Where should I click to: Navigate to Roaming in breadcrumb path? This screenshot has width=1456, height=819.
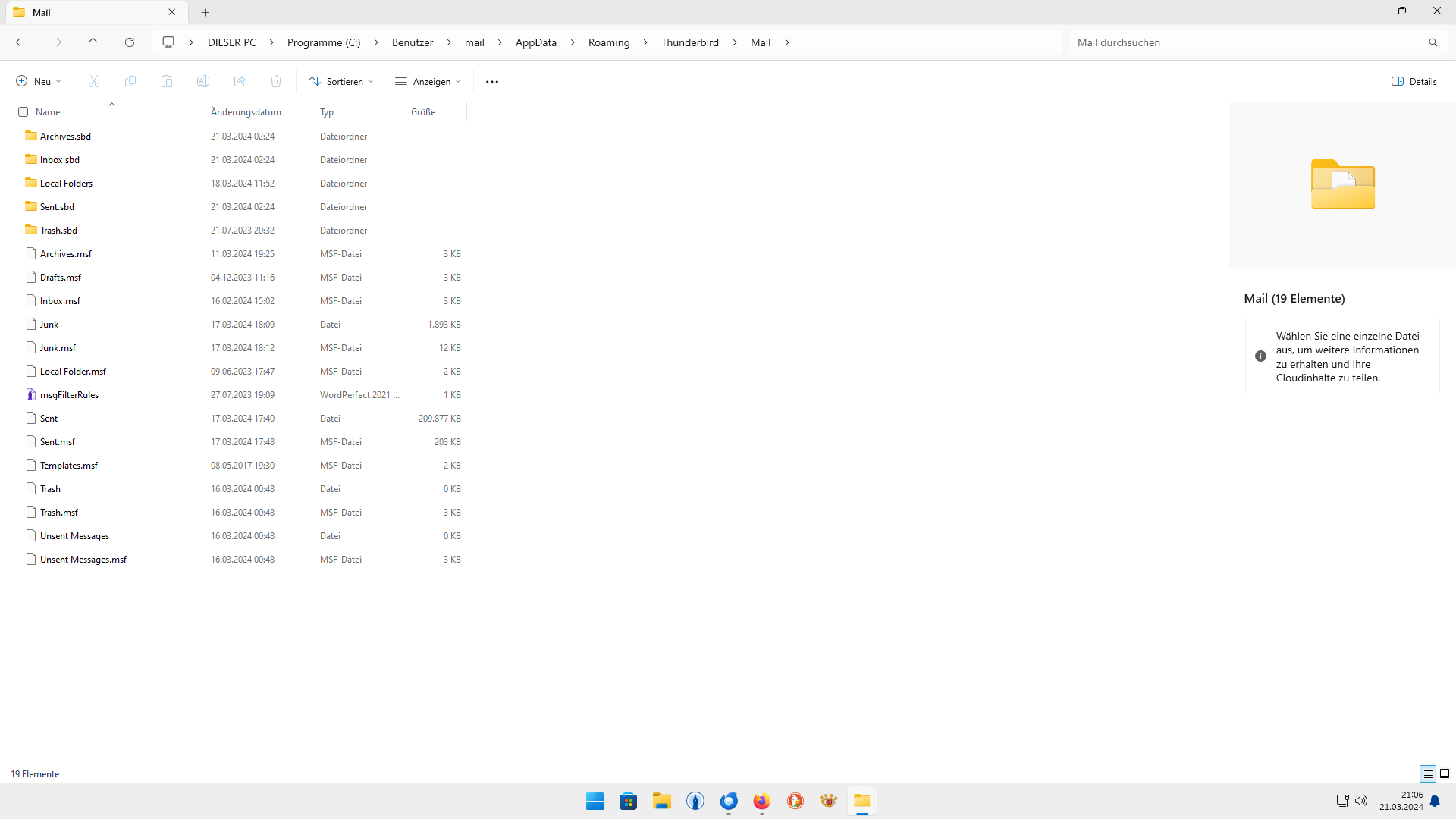pyautogui.click(x=609, y=42)
